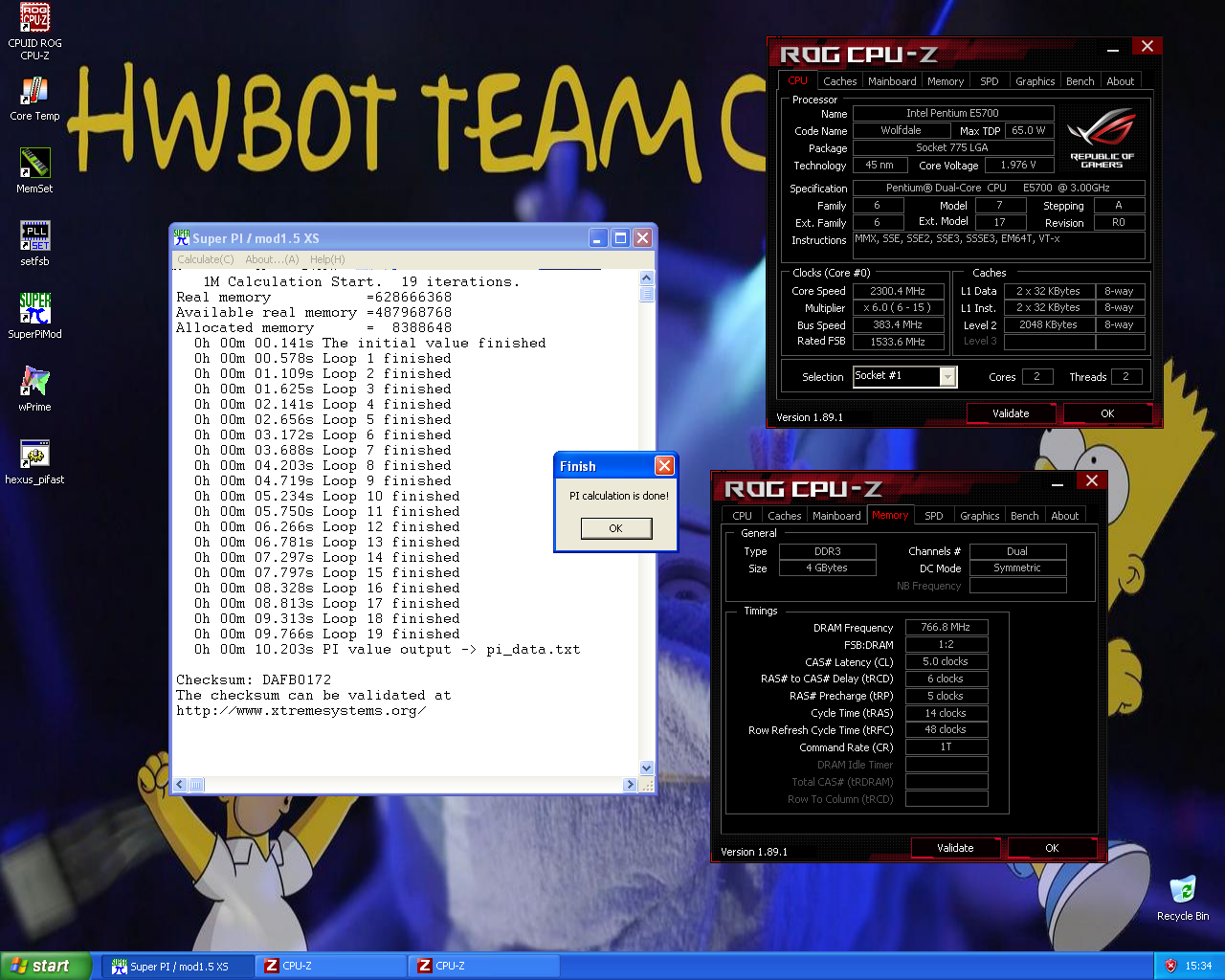Switch to CPU tab in bottom CPU-Z
The width and height of the screenshot is (1225, 980).
[743, 516]
